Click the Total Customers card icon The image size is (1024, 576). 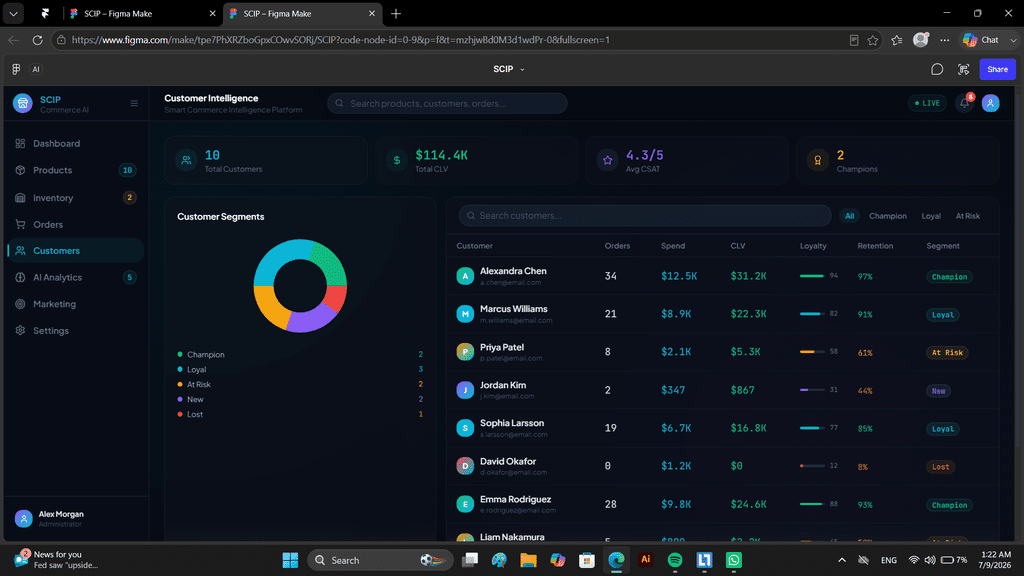[186, 160]
